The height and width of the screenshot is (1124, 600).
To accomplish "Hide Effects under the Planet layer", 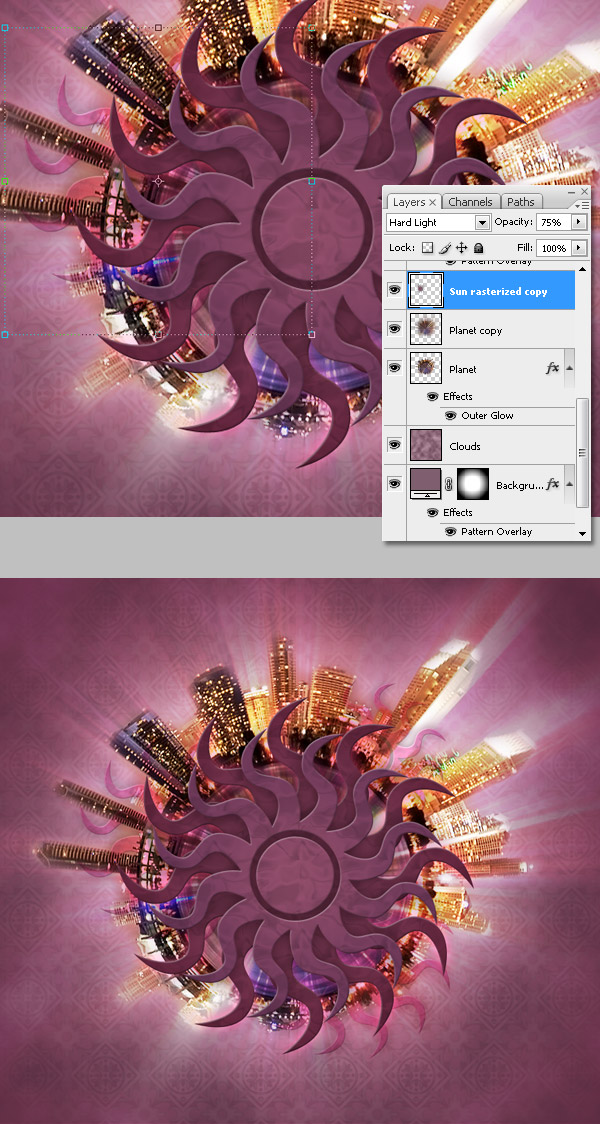I will click(x=432, y=396).
